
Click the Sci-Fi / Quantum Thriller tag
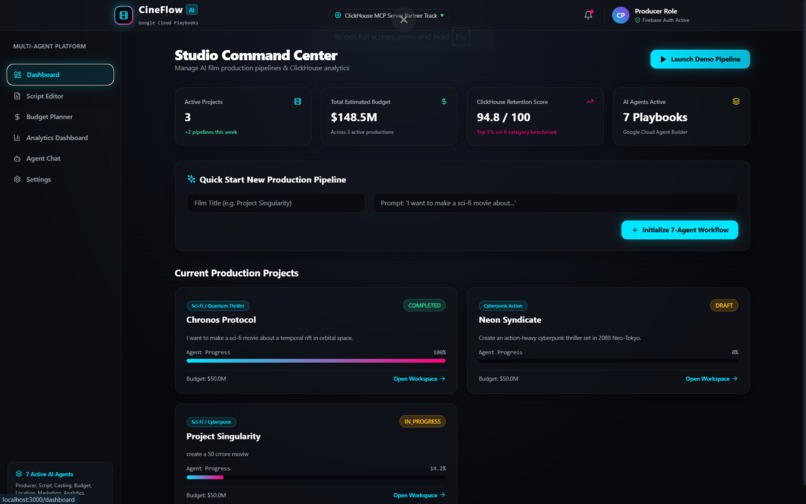(217, 305)
